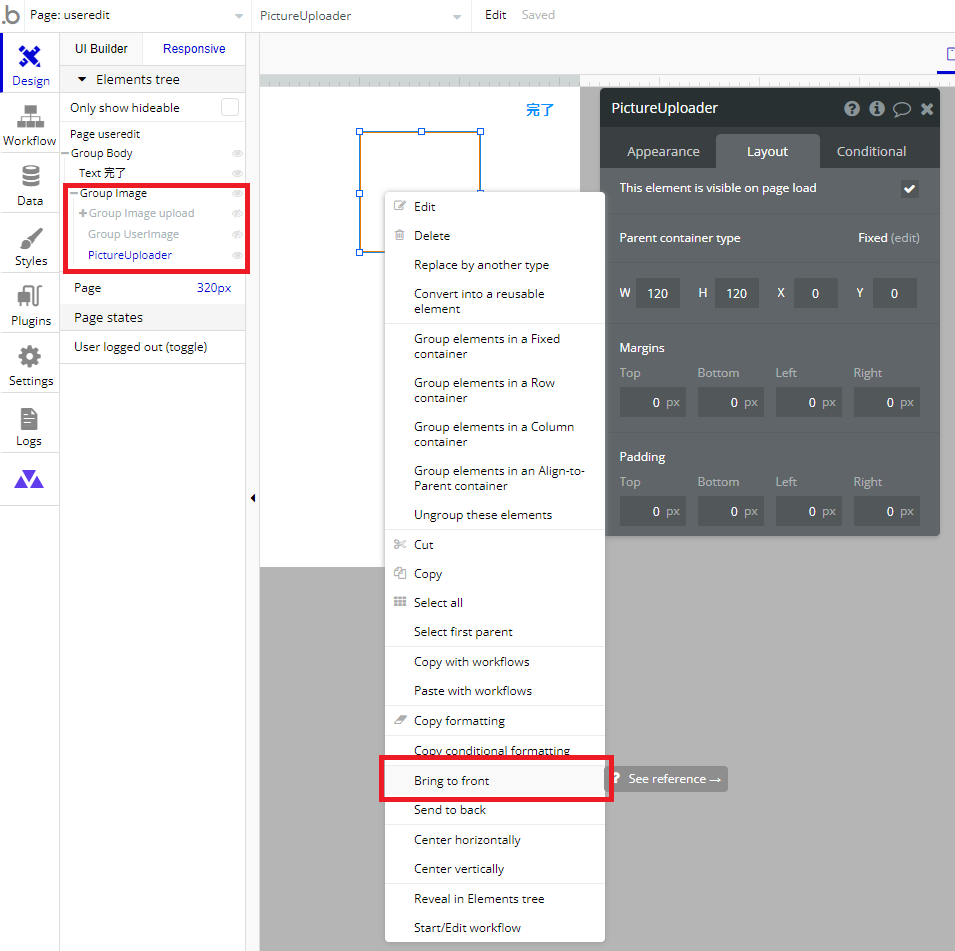Viewport: 955px width, 951px height.
Task: Toggle visibility eye for Group Body
Action: tap(238, 153)
